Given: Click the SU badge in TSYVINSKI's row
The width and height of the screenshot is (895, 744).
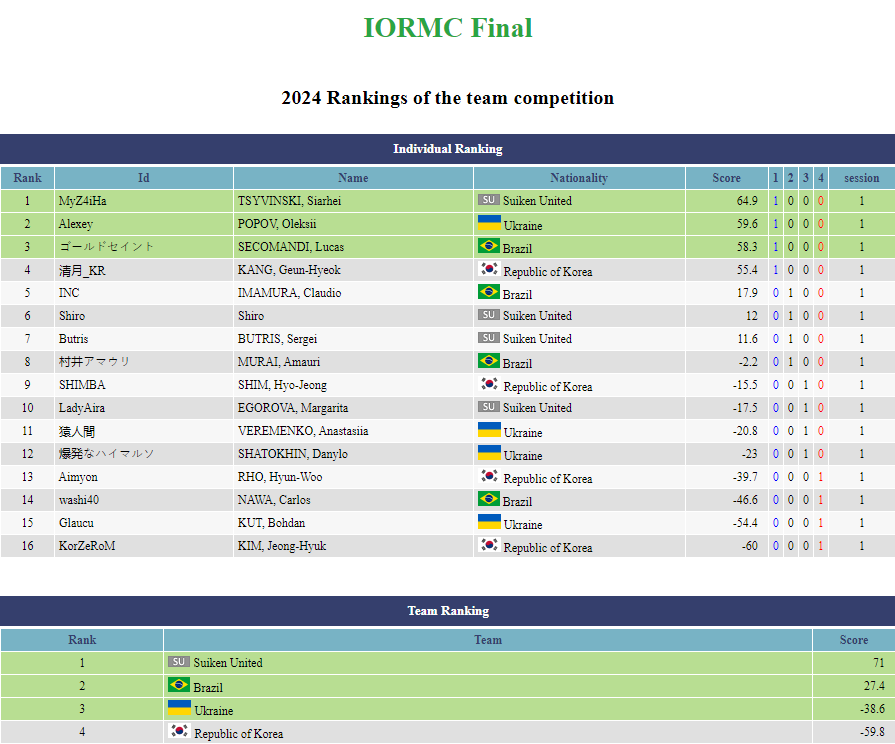Looking at the screenshot, I should (x=488, y=200).
